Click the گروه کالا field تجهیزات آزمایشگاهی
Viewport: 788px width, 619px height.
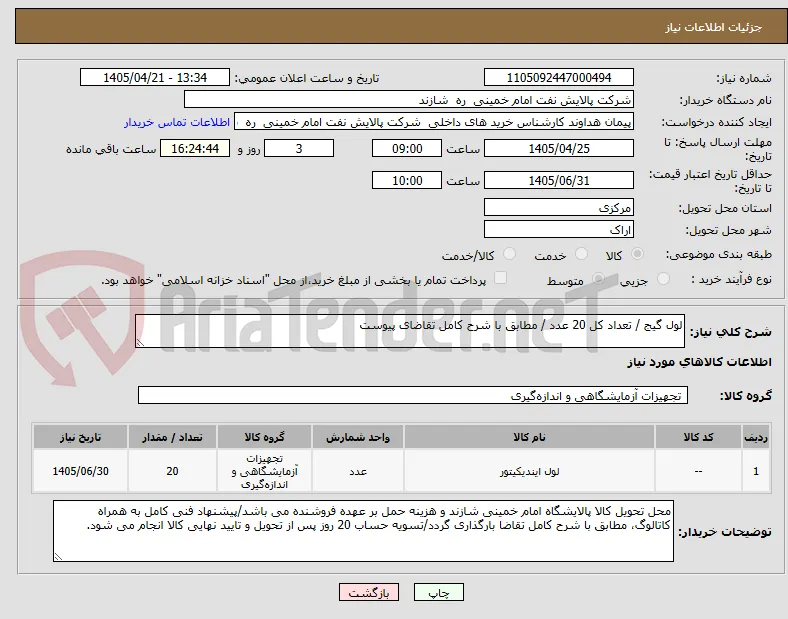[x=413, y=395]
